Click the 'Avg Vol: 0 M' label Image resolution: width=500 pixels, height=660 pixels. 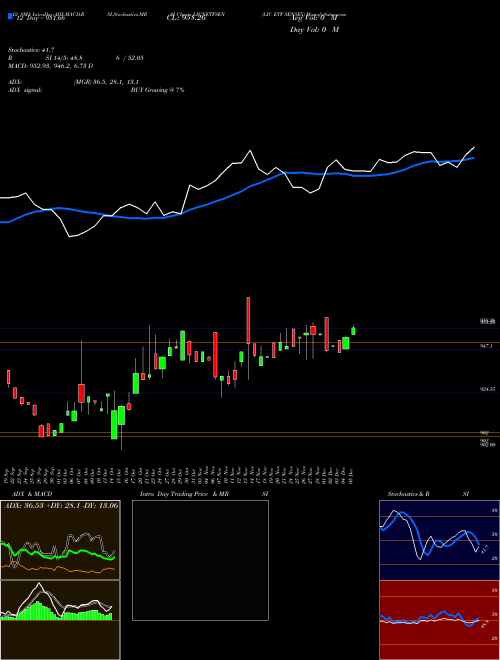pyautogui.click(x=314, y=18)
